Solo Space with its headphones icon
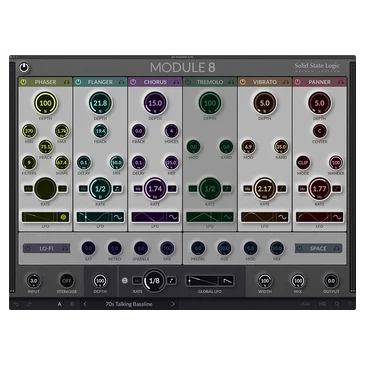 (337, 249)
